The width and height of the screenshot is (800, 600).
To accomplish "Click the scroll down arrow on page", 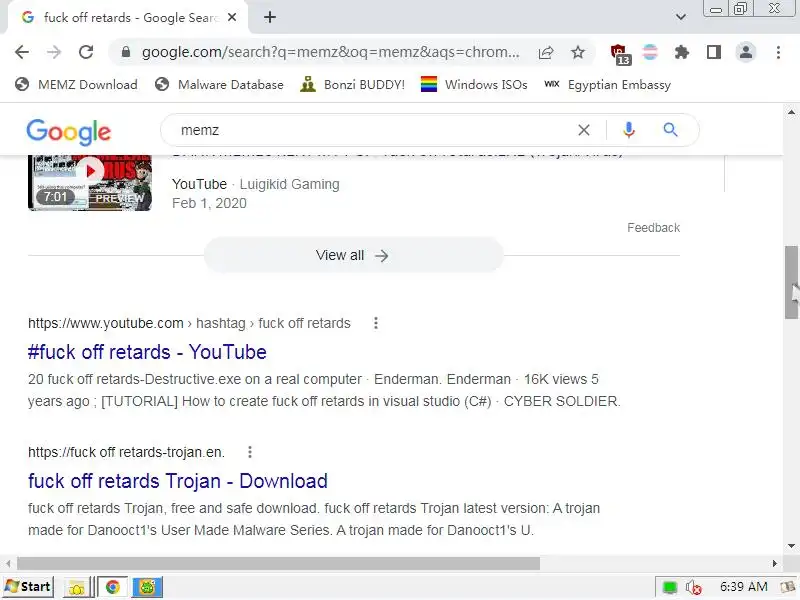I will coord(791,545).
